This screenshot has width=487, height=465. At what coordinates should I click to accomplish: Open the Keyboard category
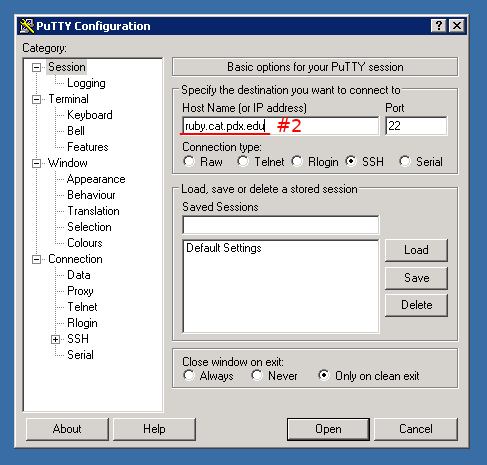coord(90,115)
